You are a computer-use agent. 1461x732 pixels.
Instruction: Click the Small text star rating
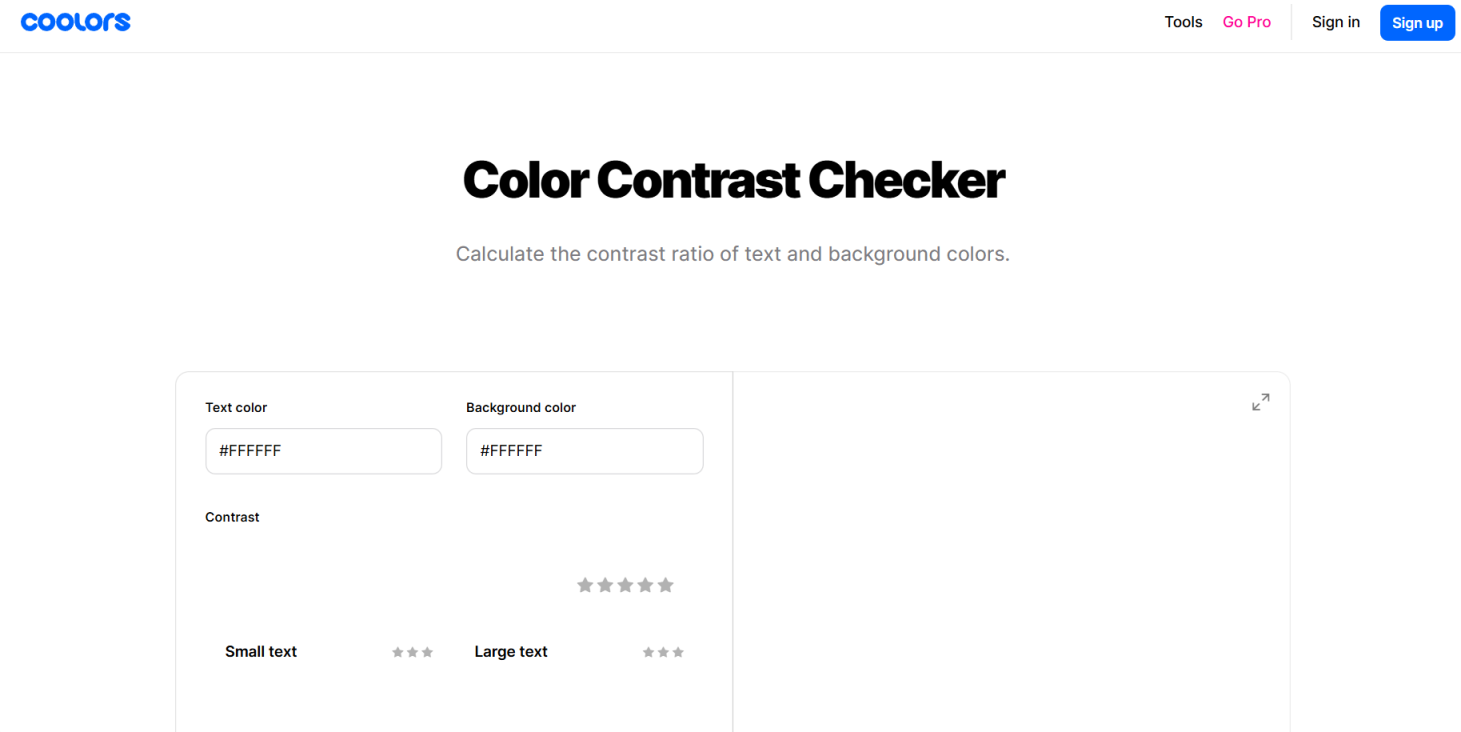pos(412,652)
